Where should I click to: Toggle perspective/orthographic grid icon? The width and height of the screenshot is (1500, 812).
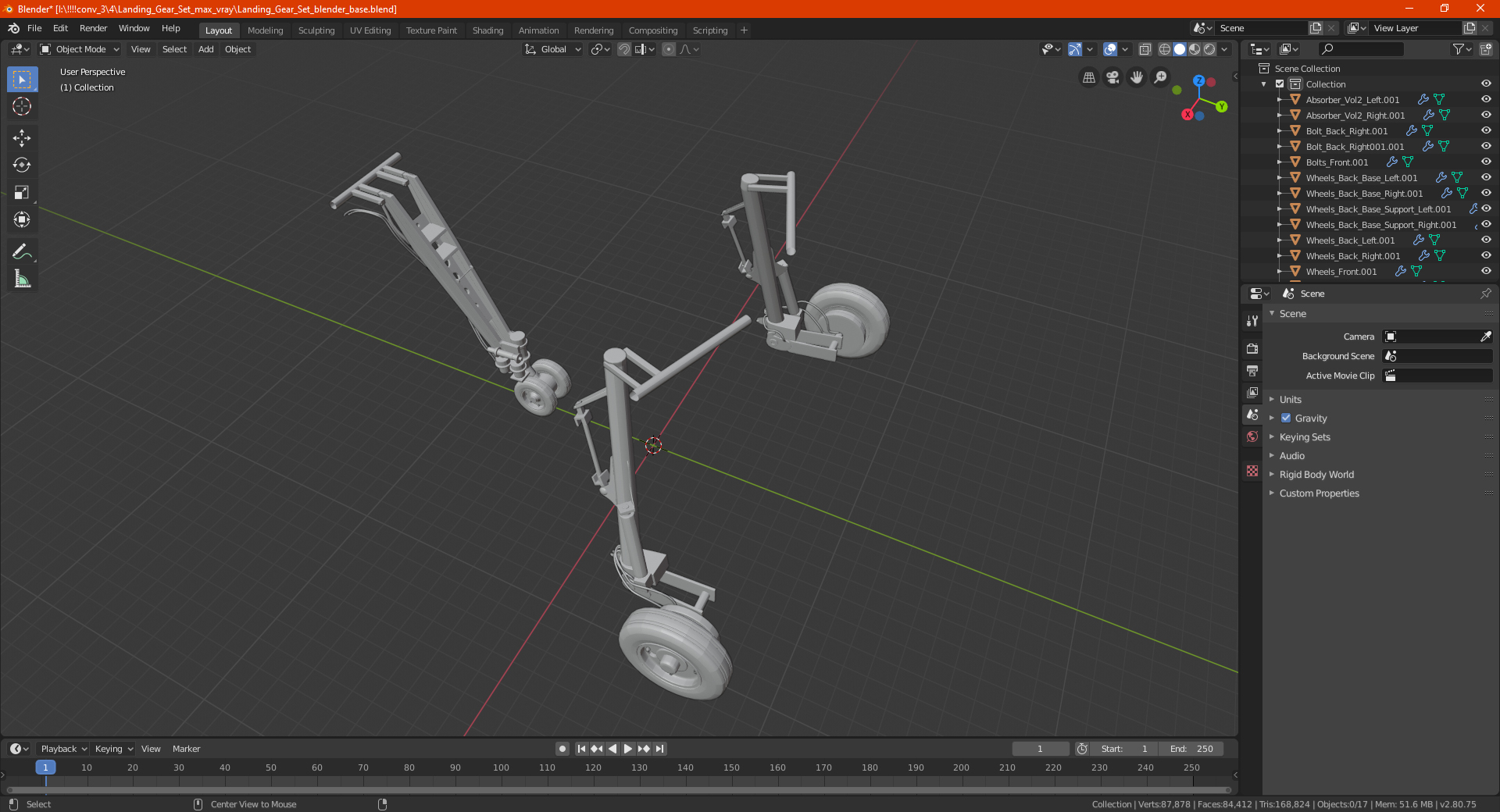[1088, 77]
